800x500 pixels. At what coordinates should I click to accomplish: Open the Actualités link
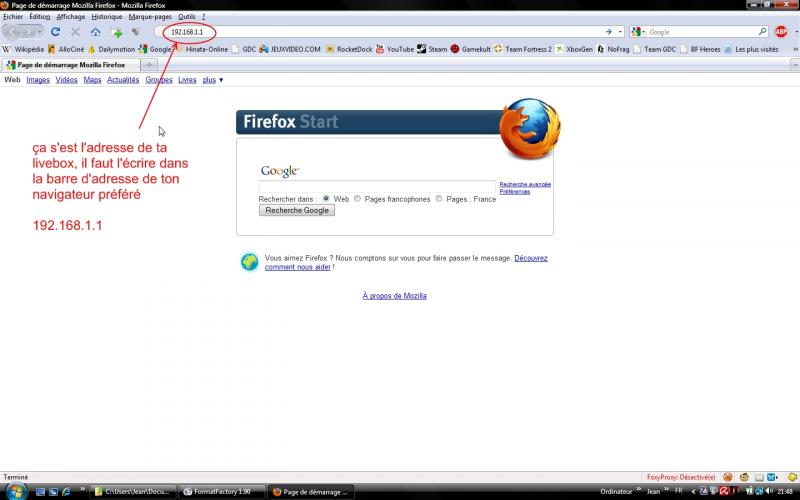coord(123,80)
